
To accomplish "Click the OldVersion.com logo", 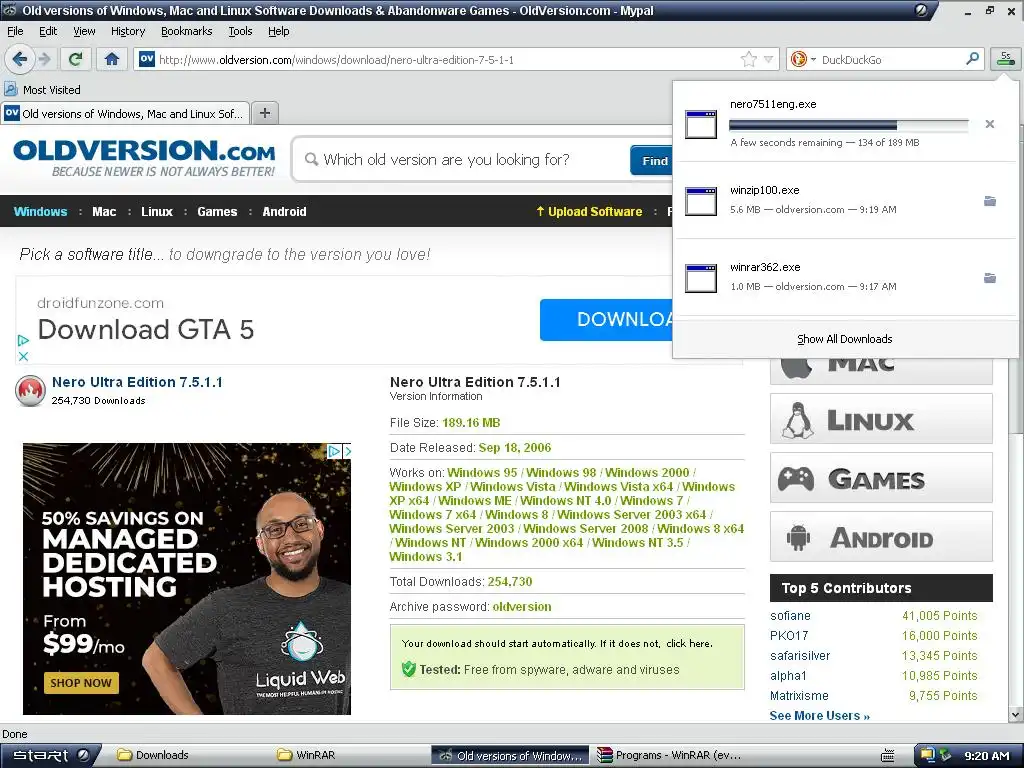I will pos(144,157).
